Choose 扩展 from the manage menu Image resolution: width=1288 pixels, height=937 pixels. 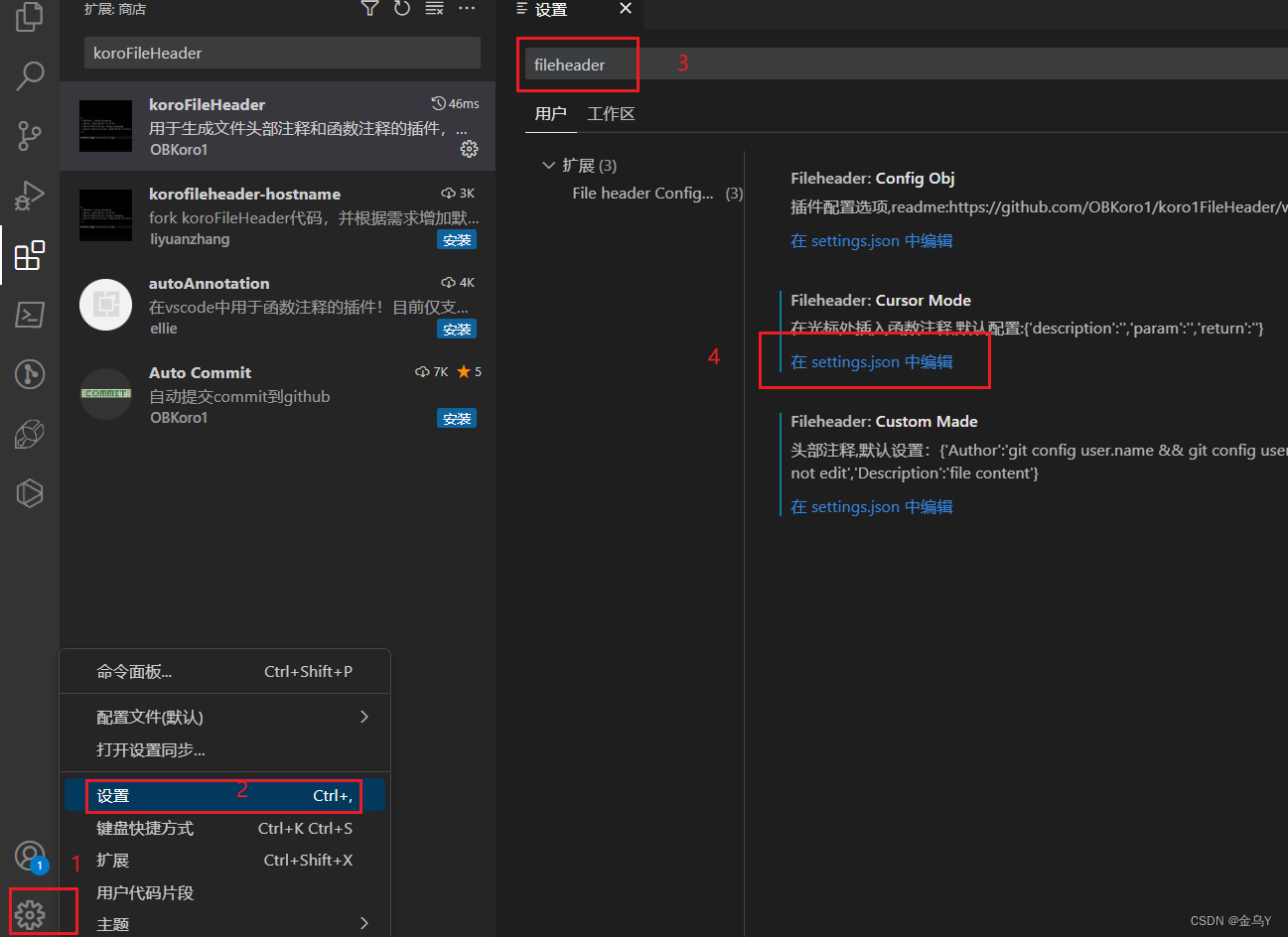(x=224, y=861)
